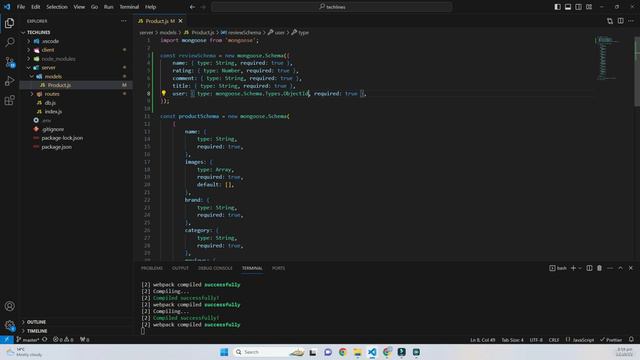The width and height of the screenshot is (640, 360).
Task: Open the Source Control view
Action: pyautogui.click(x=9, y=62)
